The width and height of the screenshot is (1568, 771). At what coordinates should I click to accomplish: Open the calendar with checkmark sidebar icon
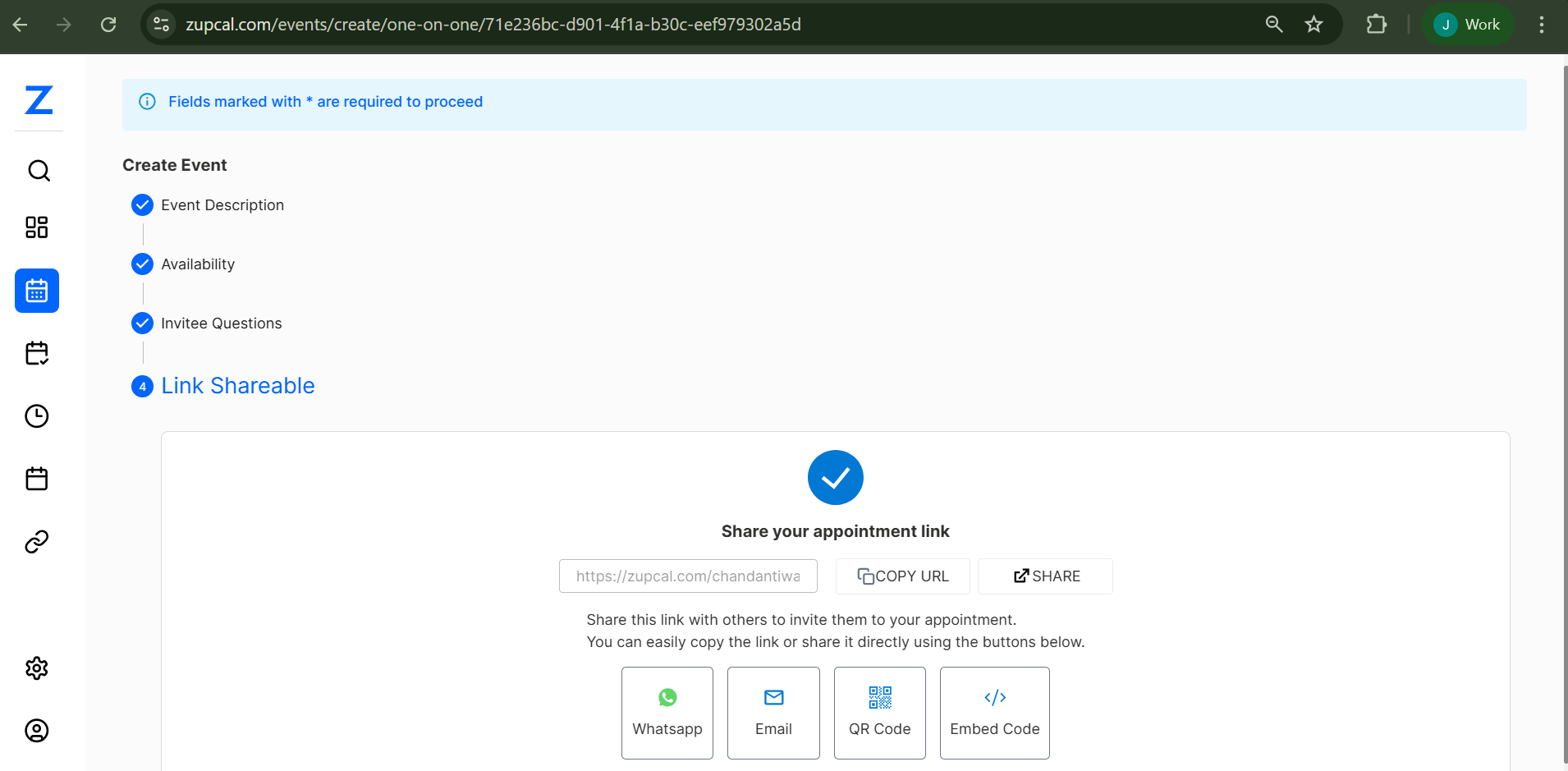[x=37, y=353]
